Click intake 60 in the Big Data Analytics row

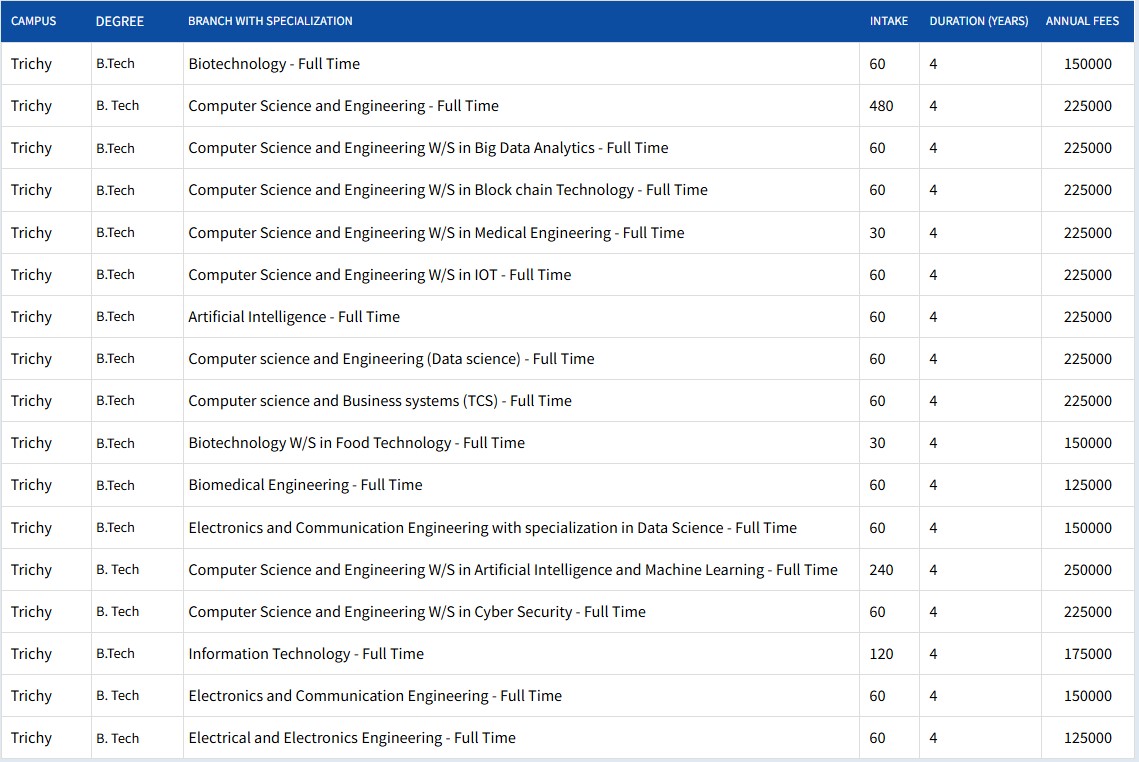pyautogui.click(x=877, y=148)
